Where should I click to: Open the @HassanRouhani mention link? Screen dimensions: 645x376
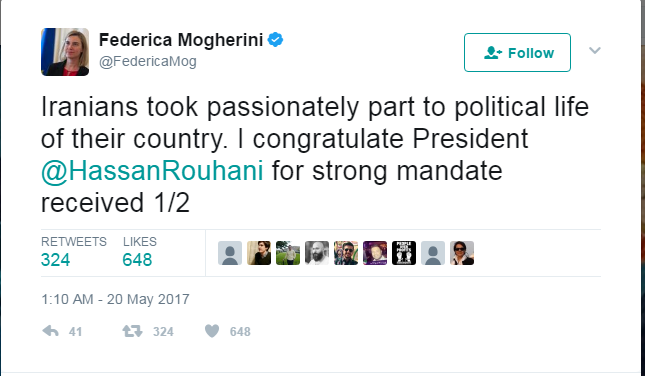(x=152, y=171)
